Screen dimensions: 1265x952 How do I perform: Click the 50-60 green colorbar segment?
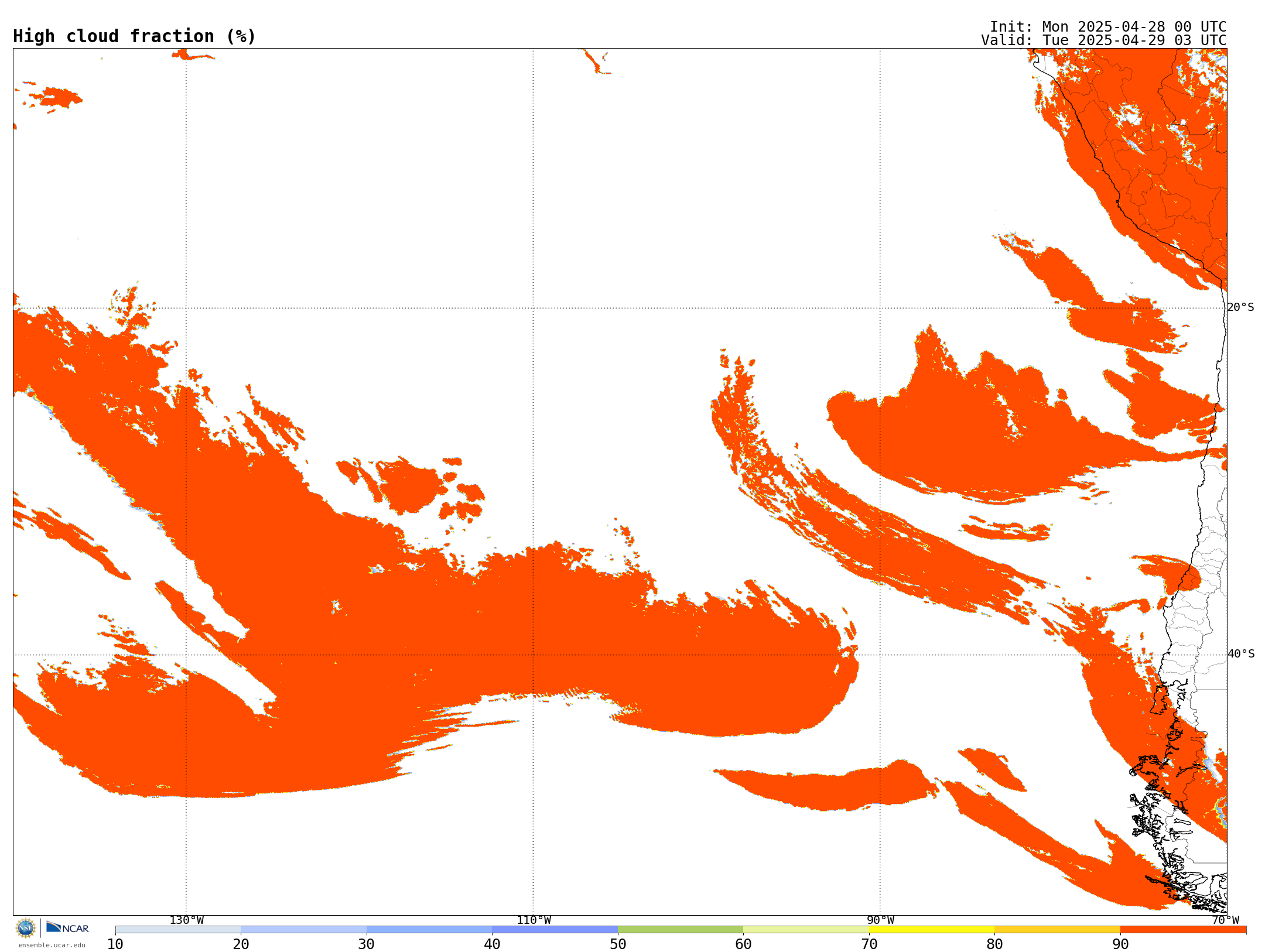coord(681,930)
